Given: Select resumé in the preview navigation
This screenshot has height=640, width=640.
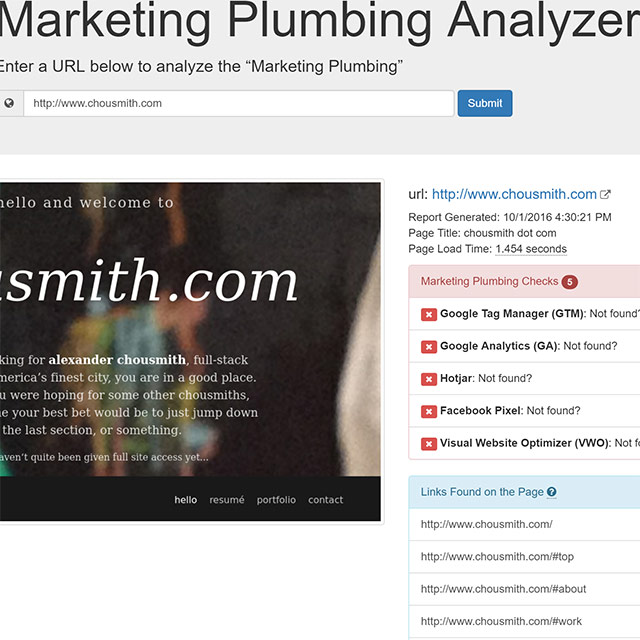Looking at the screenshot, I should pyautogui.click(x=227, y=500).
